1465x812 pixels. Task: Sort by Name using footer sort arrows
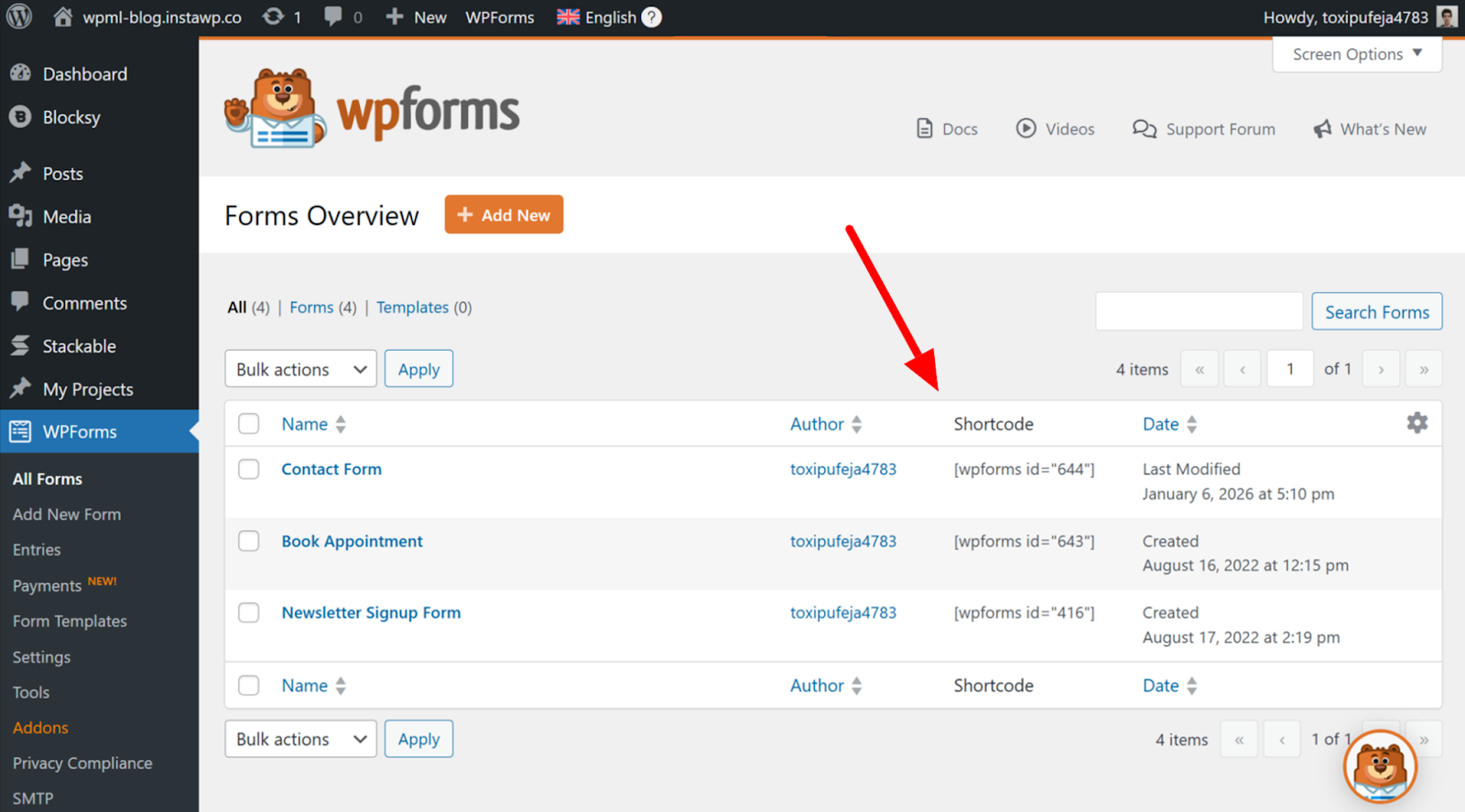tap(341, 686)
